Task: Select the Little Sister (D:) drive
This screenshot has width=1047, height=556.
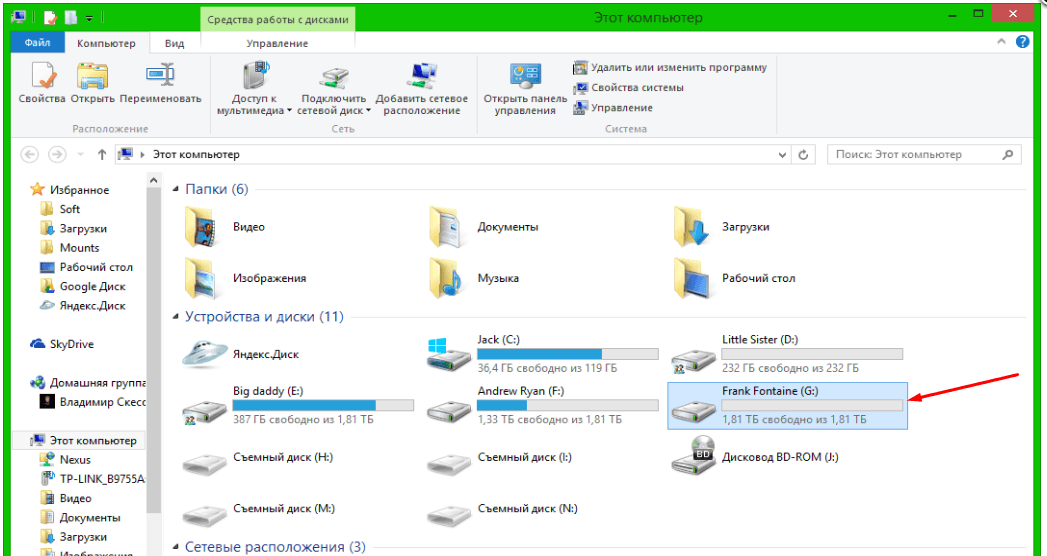Action: pyautogui.click(x=787, y=354)
